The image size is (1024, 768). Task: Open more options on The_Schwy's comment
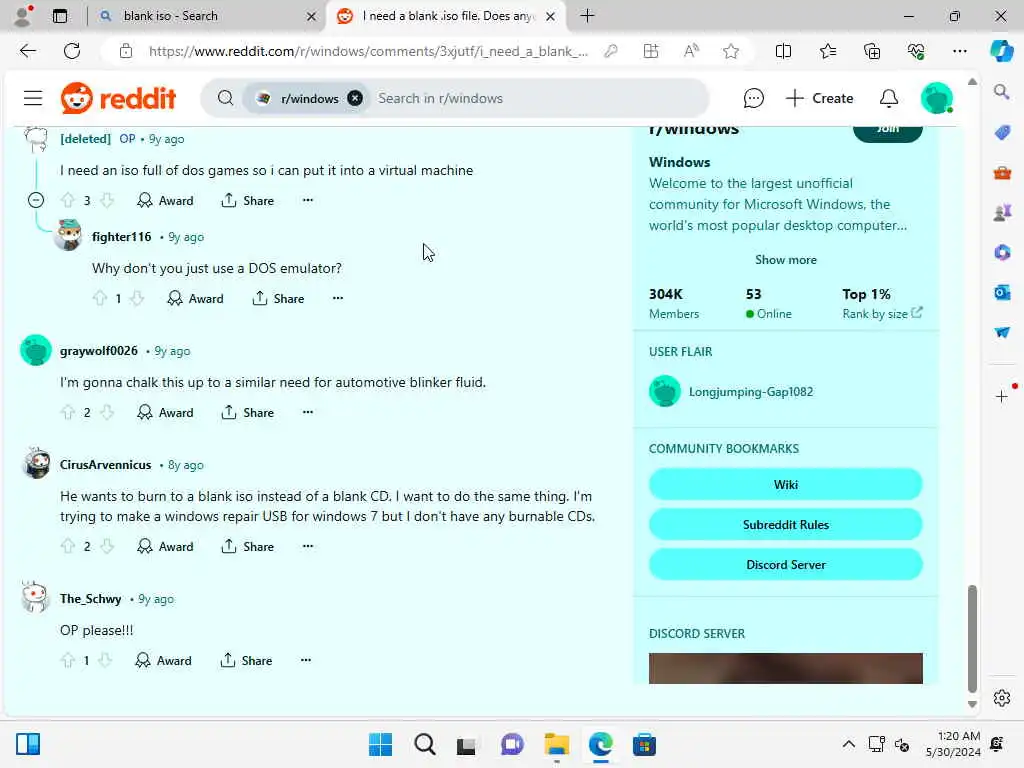306,660
